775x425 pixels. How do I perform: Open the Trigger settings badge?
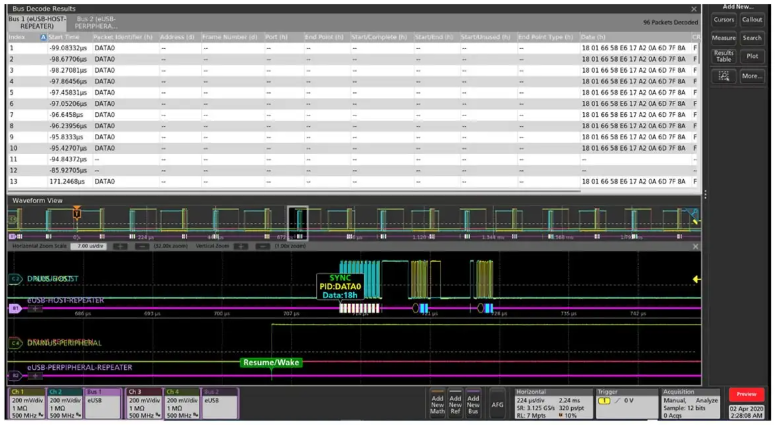tap(626, 403)
